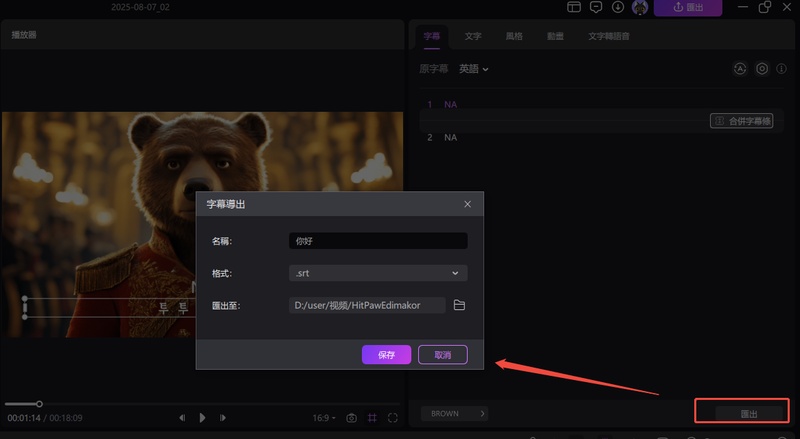Click the 合併字幕條 button
This screenshot has height=439, width=800.
[741, 121]
